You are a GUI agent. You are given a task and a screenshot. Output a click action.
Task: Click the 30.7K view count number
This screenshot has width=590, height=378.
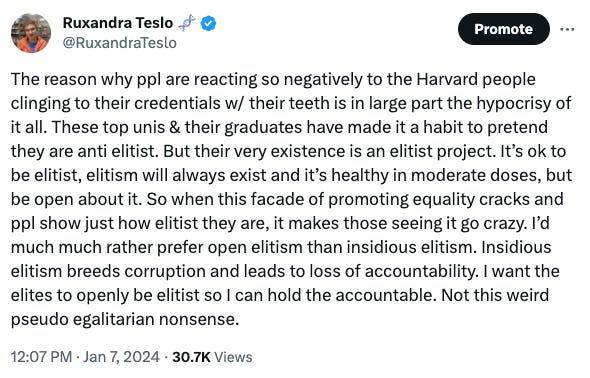tap(191, 357)
